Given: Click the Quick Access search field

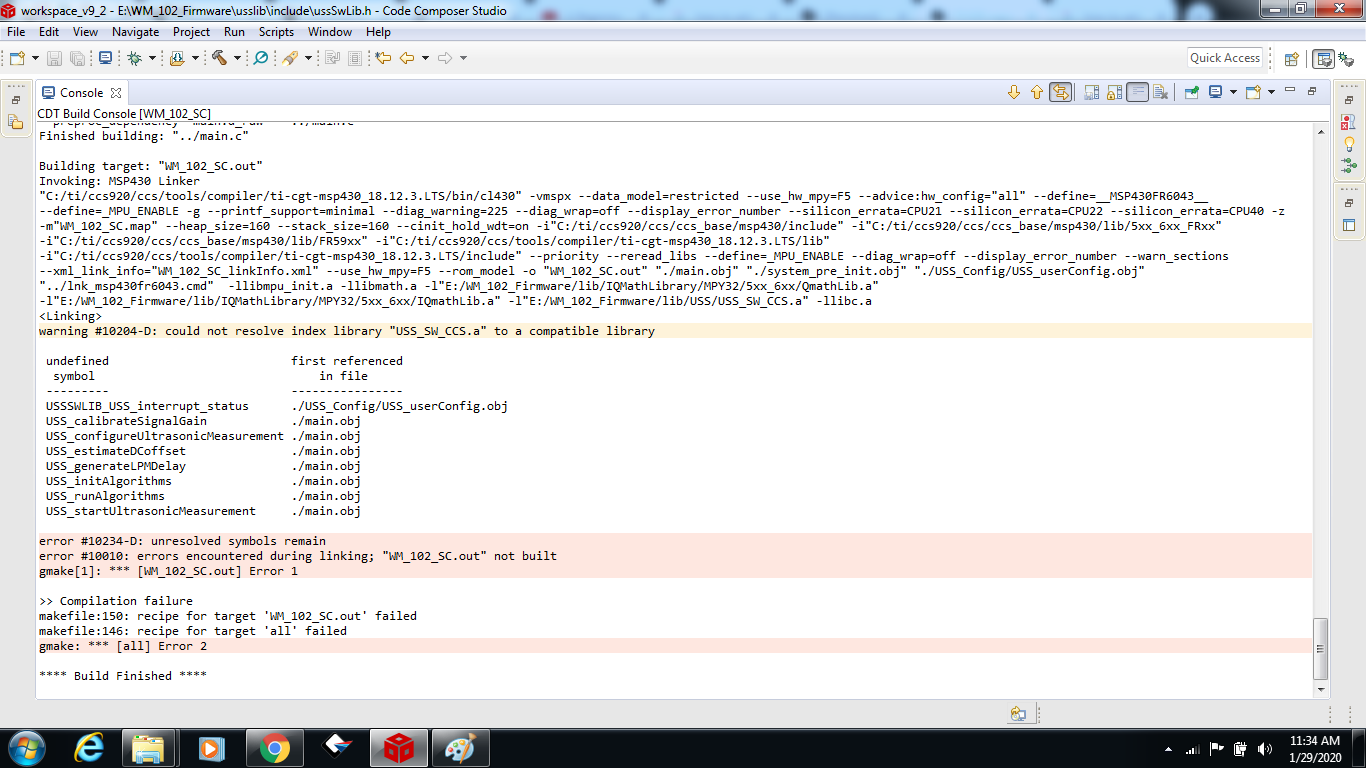Looking at the screenshot, I should click(x=1224, y=57).
